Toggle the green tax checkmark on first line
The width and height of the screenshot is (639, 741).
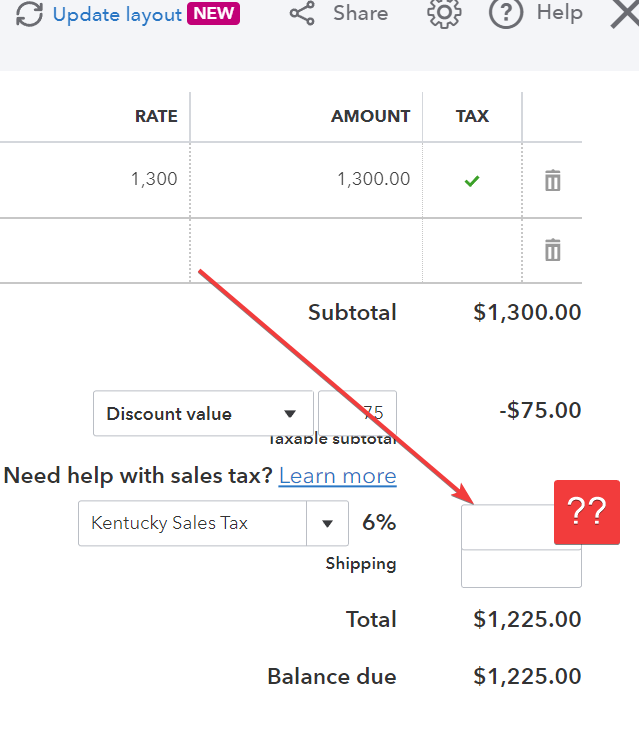[472, 181]
